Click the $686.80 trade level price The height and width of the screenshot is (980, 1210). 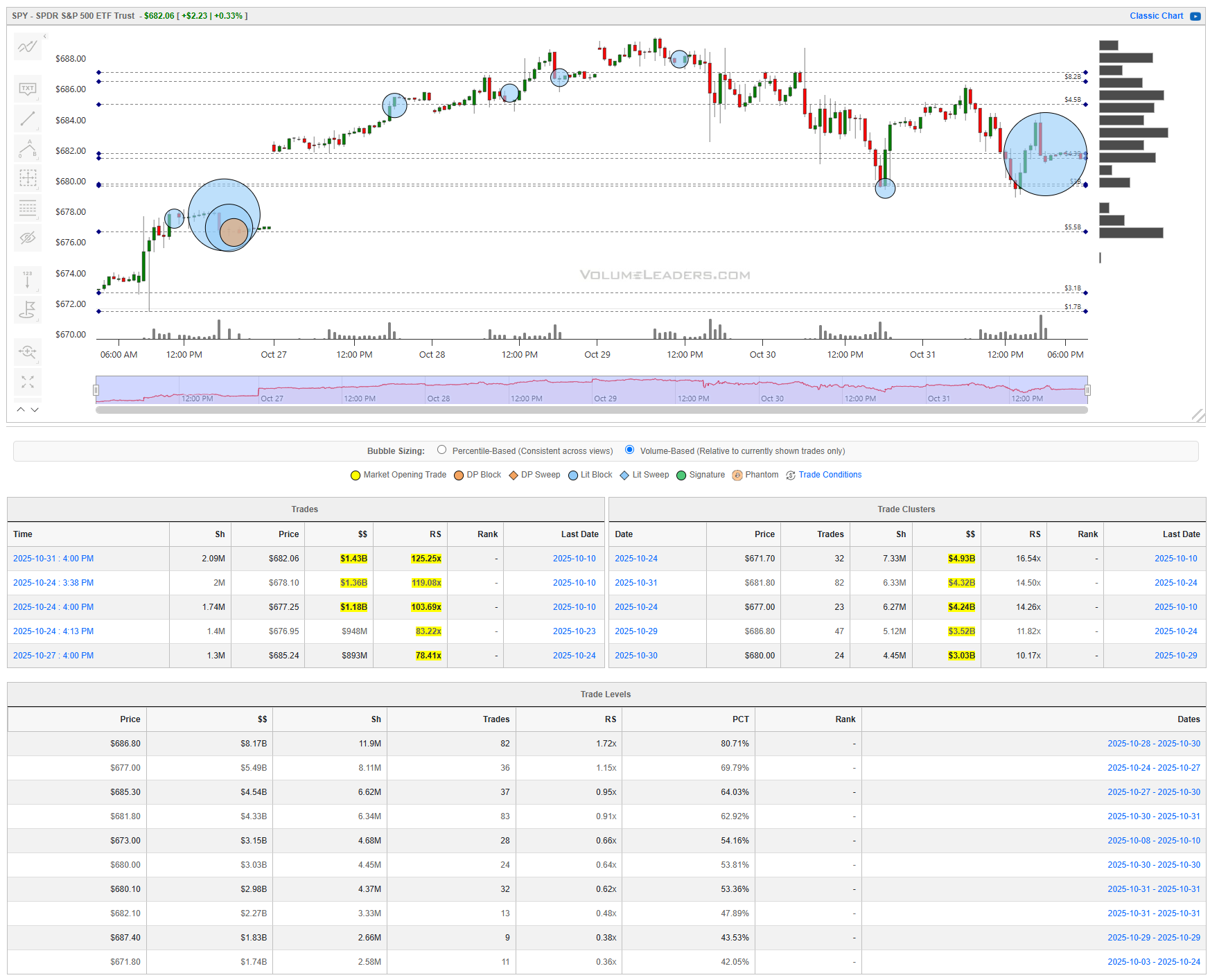click(x=125, y=744)
